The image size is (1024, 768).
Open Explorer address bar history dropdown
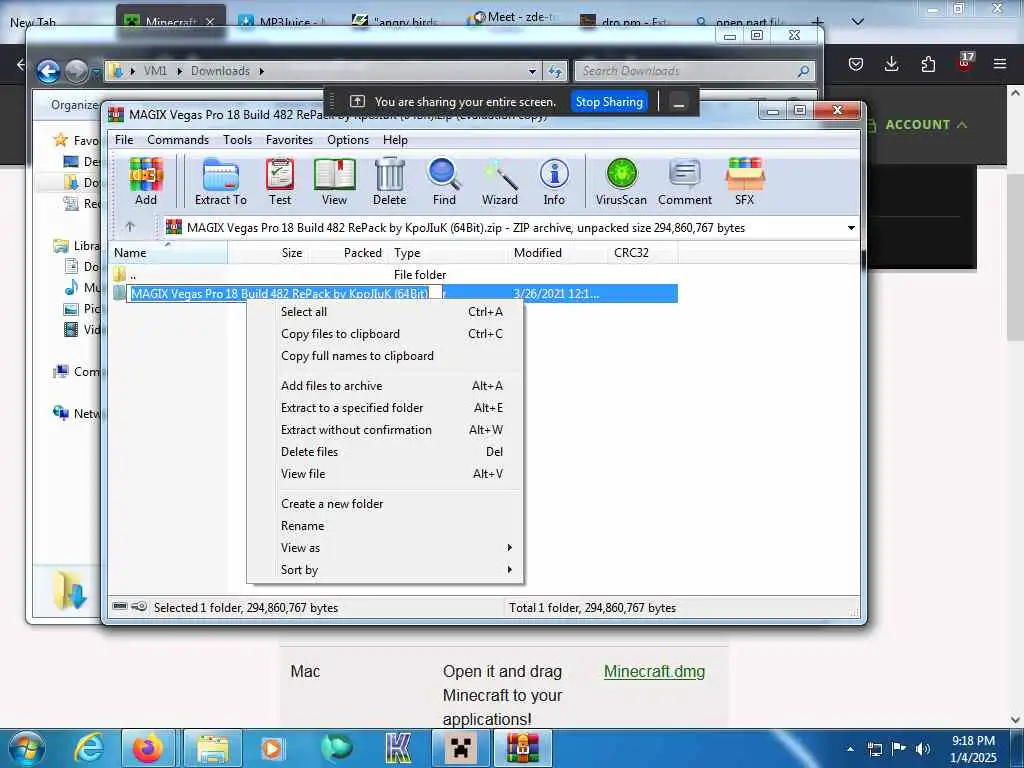coord(532,71)
